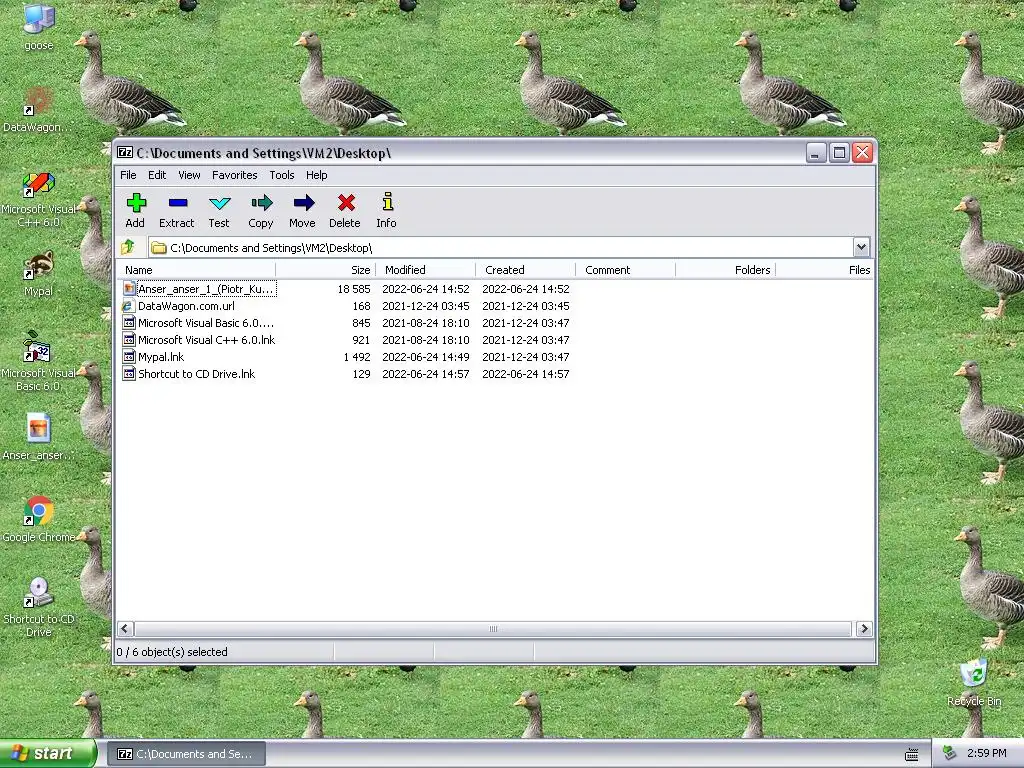Select Microsoft Visual Basic 6.0 desktop icon
Viewport: 1024px width, 768px height.
39,347
